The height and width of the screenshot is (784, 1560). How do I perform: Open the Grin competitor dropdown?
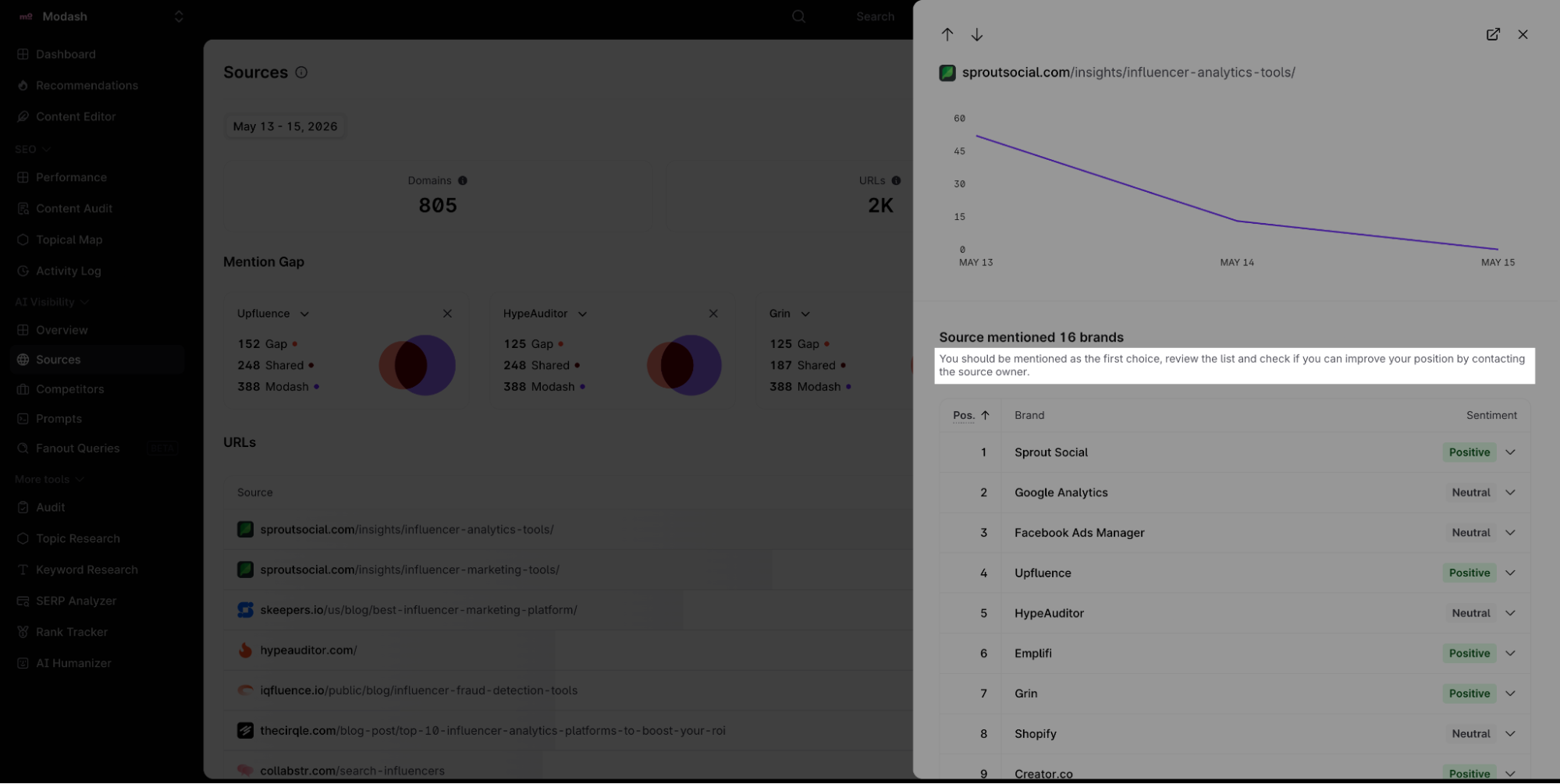[789, 314]
